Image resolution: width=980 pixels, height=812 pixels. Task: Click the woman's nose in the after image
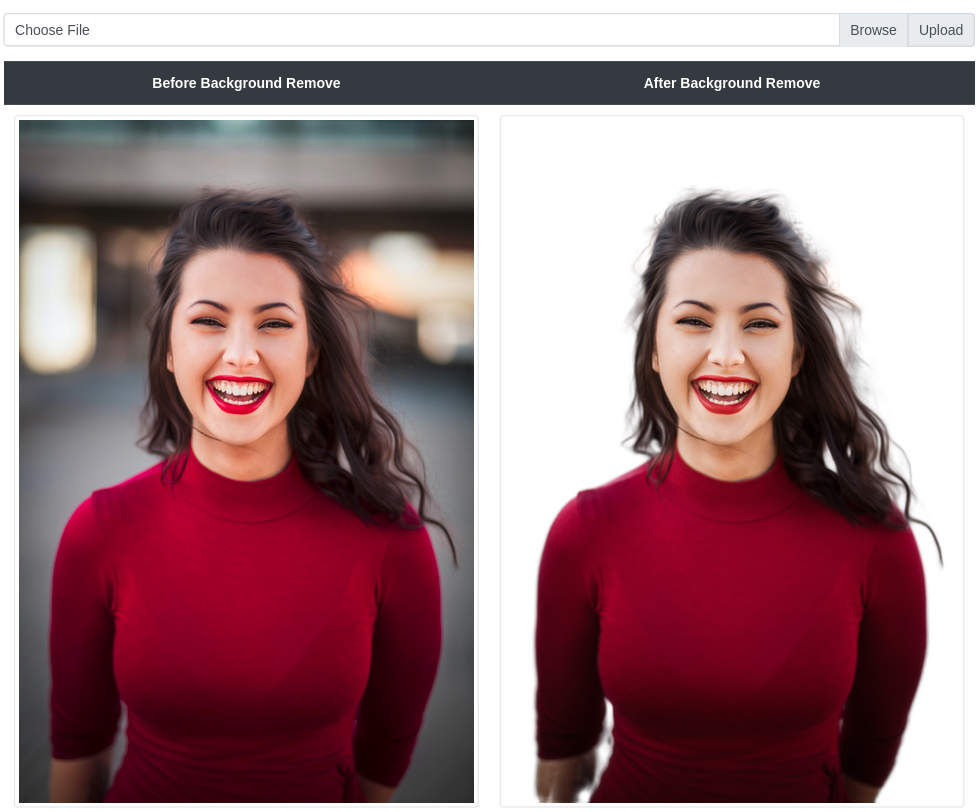[x=725, y=350]
